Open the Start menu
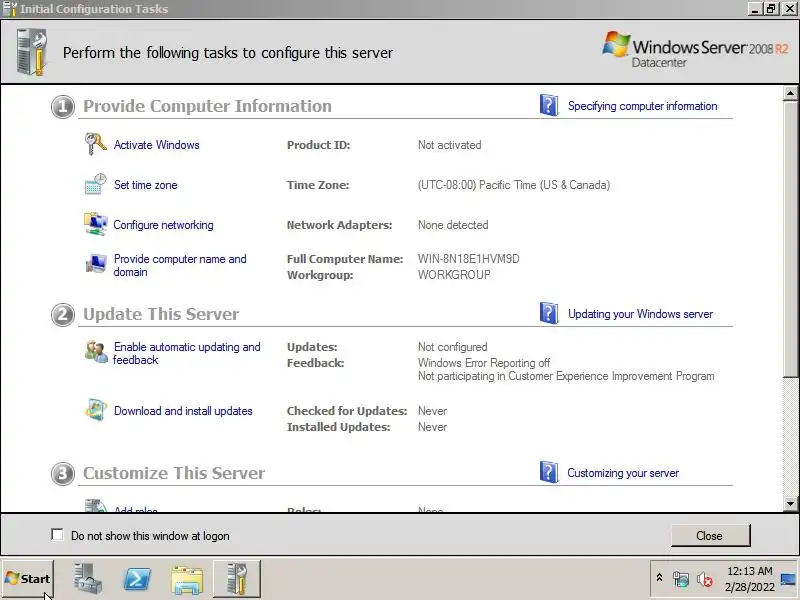 click(x=28, y=579)
